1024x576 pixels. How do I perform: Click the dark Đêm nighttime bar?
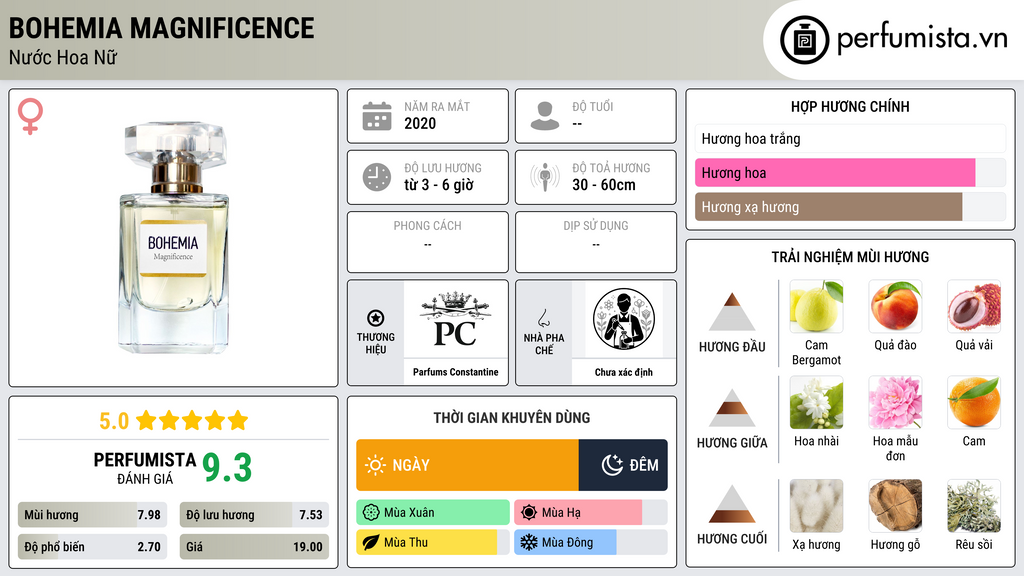(623, 465)
